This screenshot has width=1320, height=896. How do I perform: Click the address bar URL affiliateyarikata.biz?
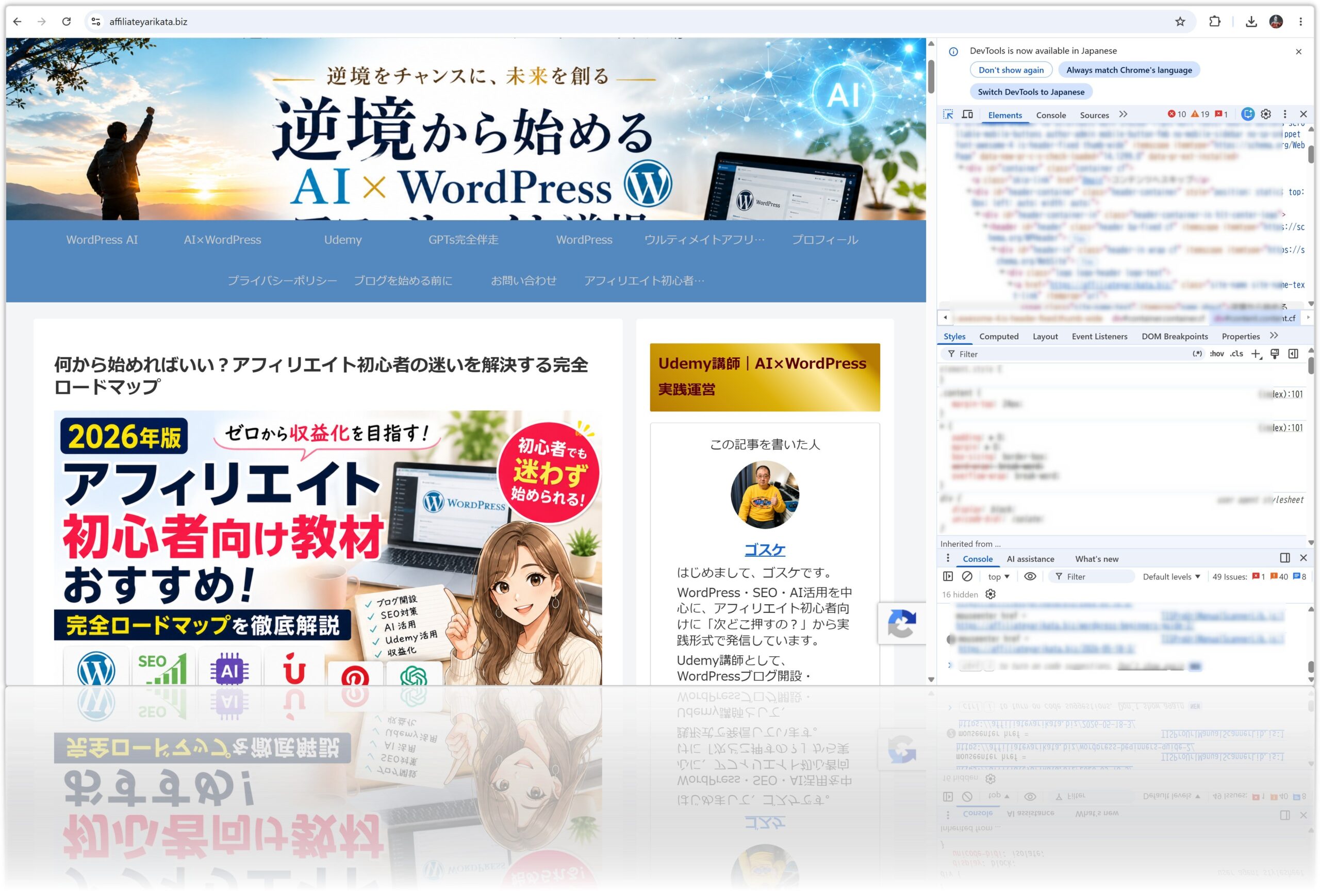point(148,22)
